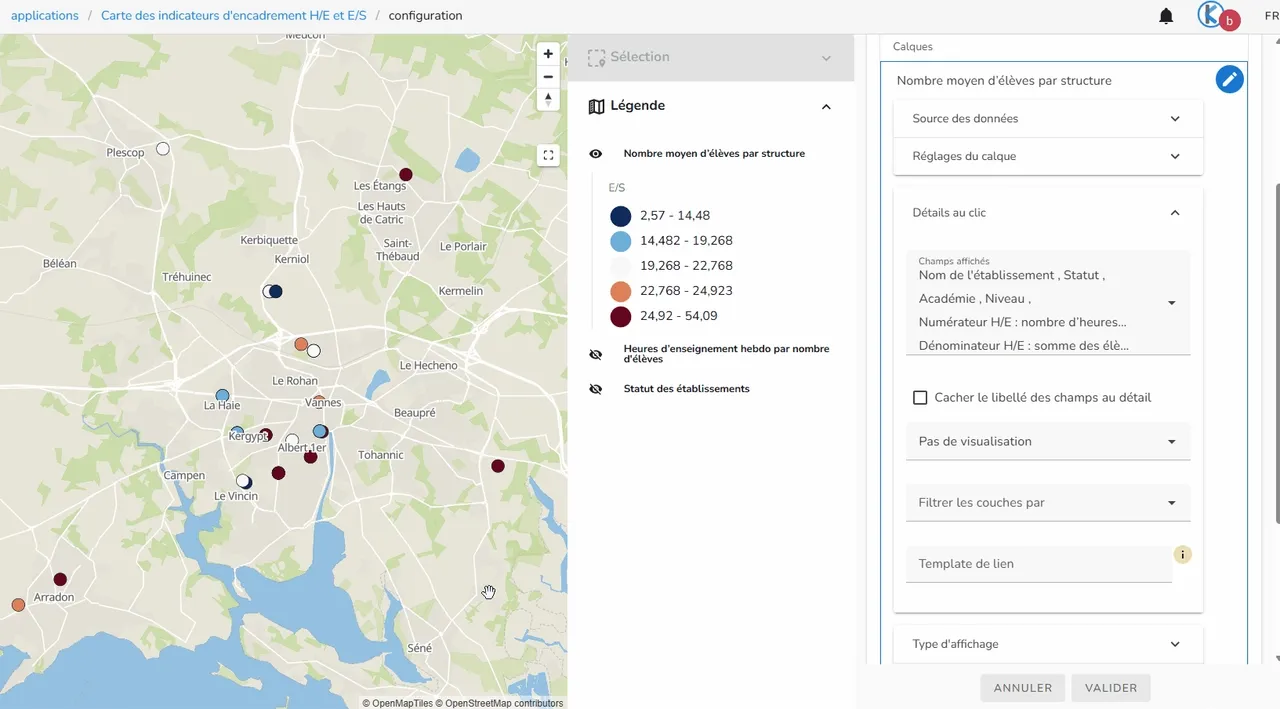Click the Sélection dashed-square icon
This screenshot has height=709, width=1280.
[597, 58]
